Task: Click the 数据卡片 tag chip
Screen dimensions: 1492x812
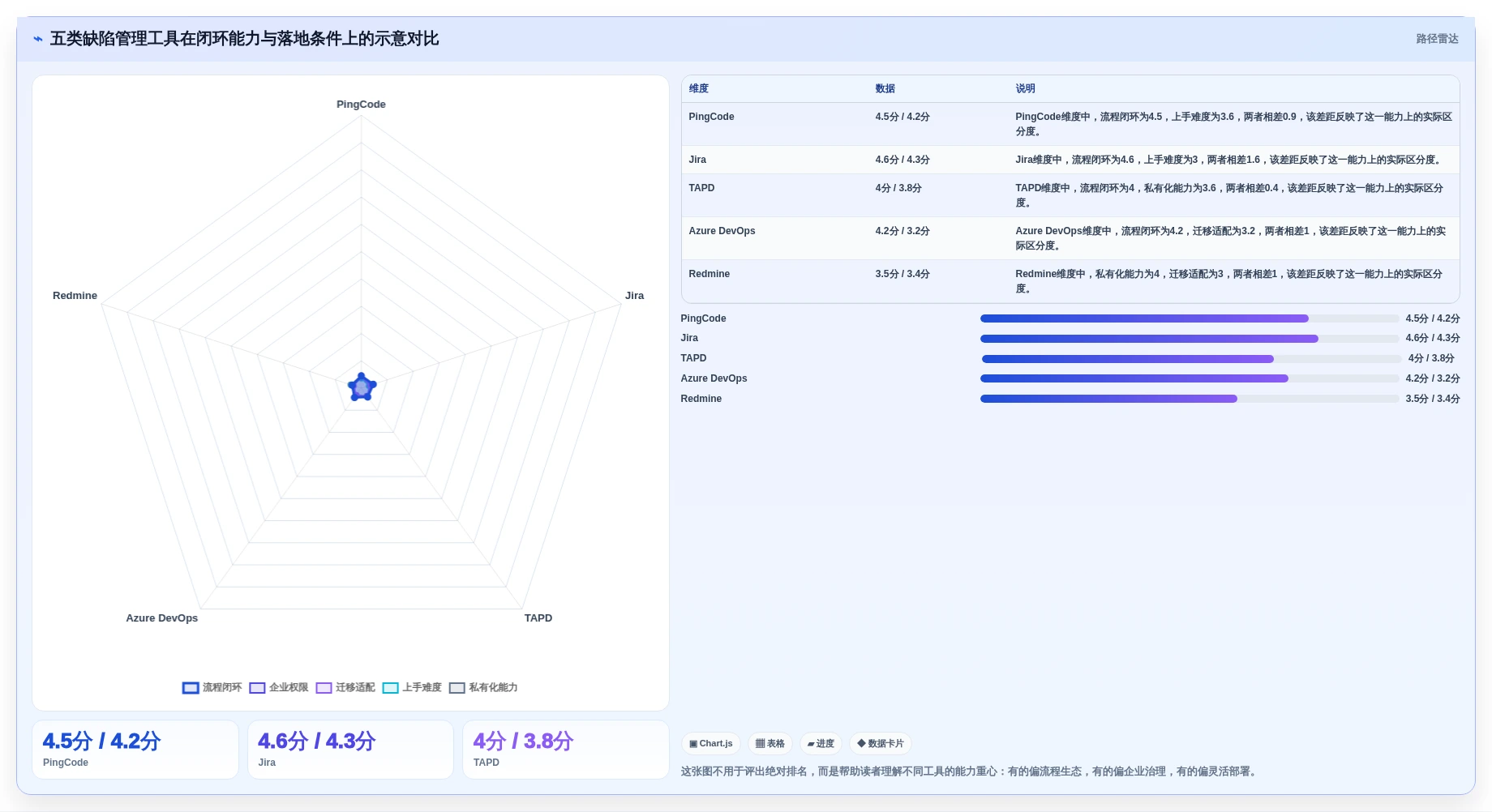Action: click(x=881, y=743)
